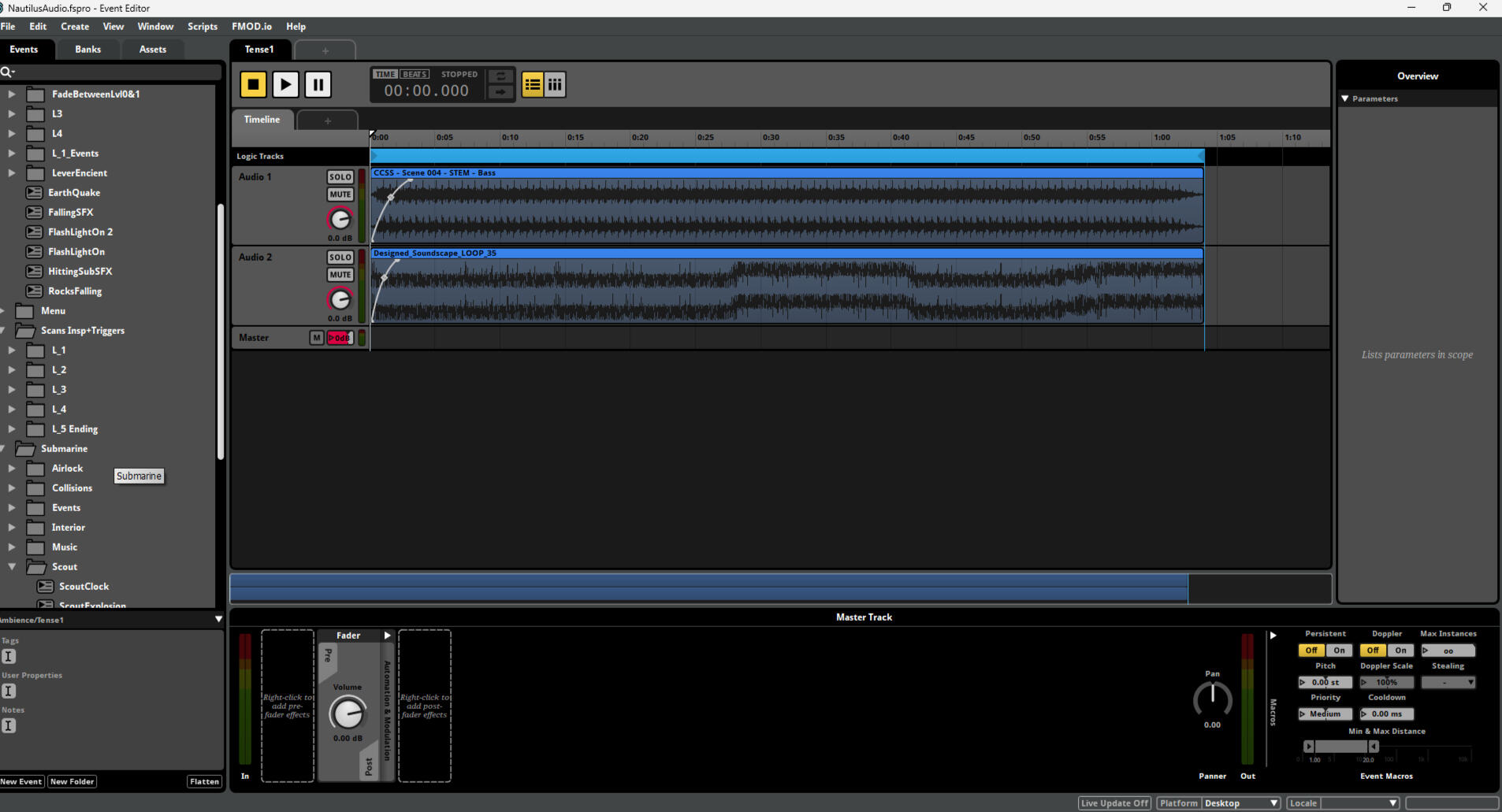
Task: Click the Flatten button
Action: pyautogui.click(x=204, y=782)
